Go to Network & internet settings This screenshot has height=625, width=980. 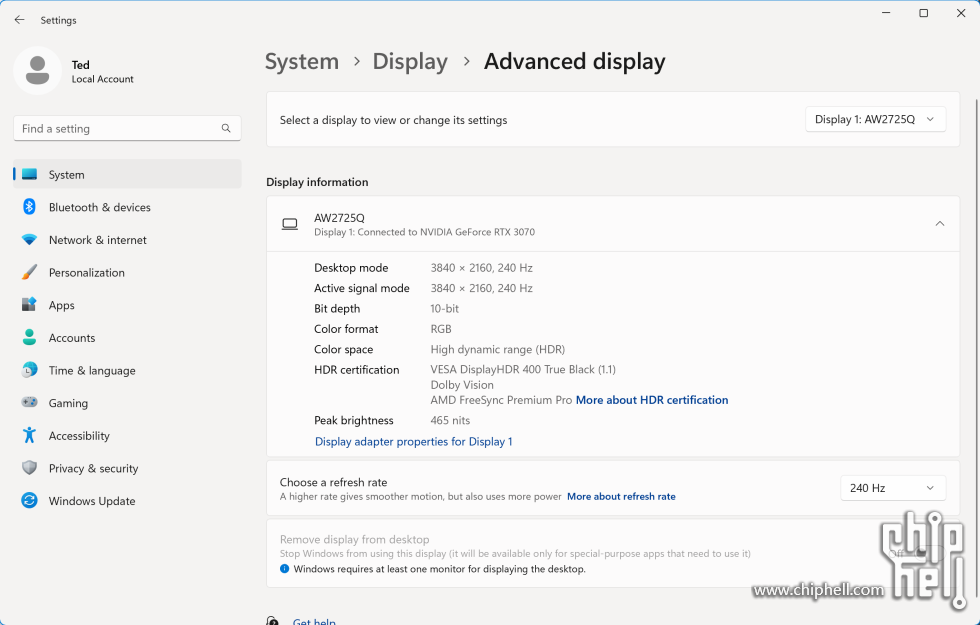(128, 239)
